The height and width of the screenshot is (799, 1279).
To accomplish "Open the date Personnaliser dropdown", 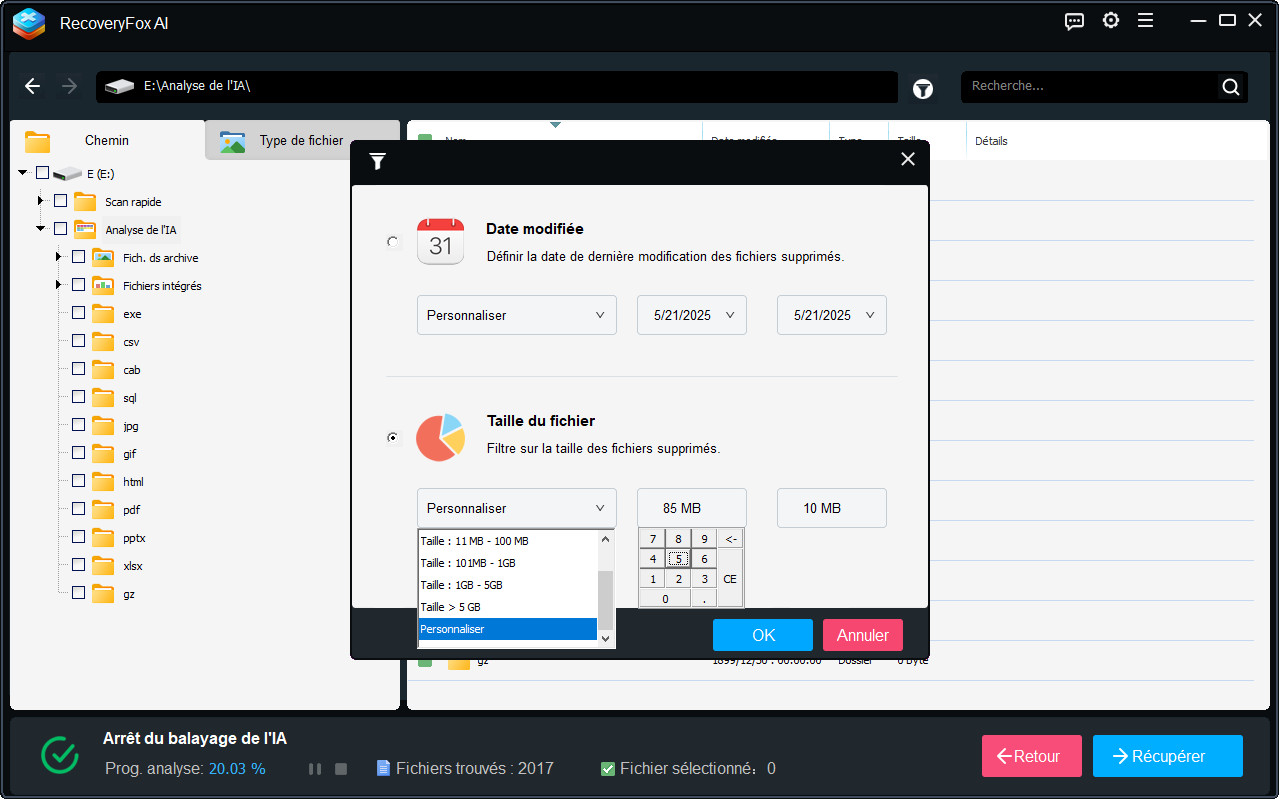I will coord(516,315).
